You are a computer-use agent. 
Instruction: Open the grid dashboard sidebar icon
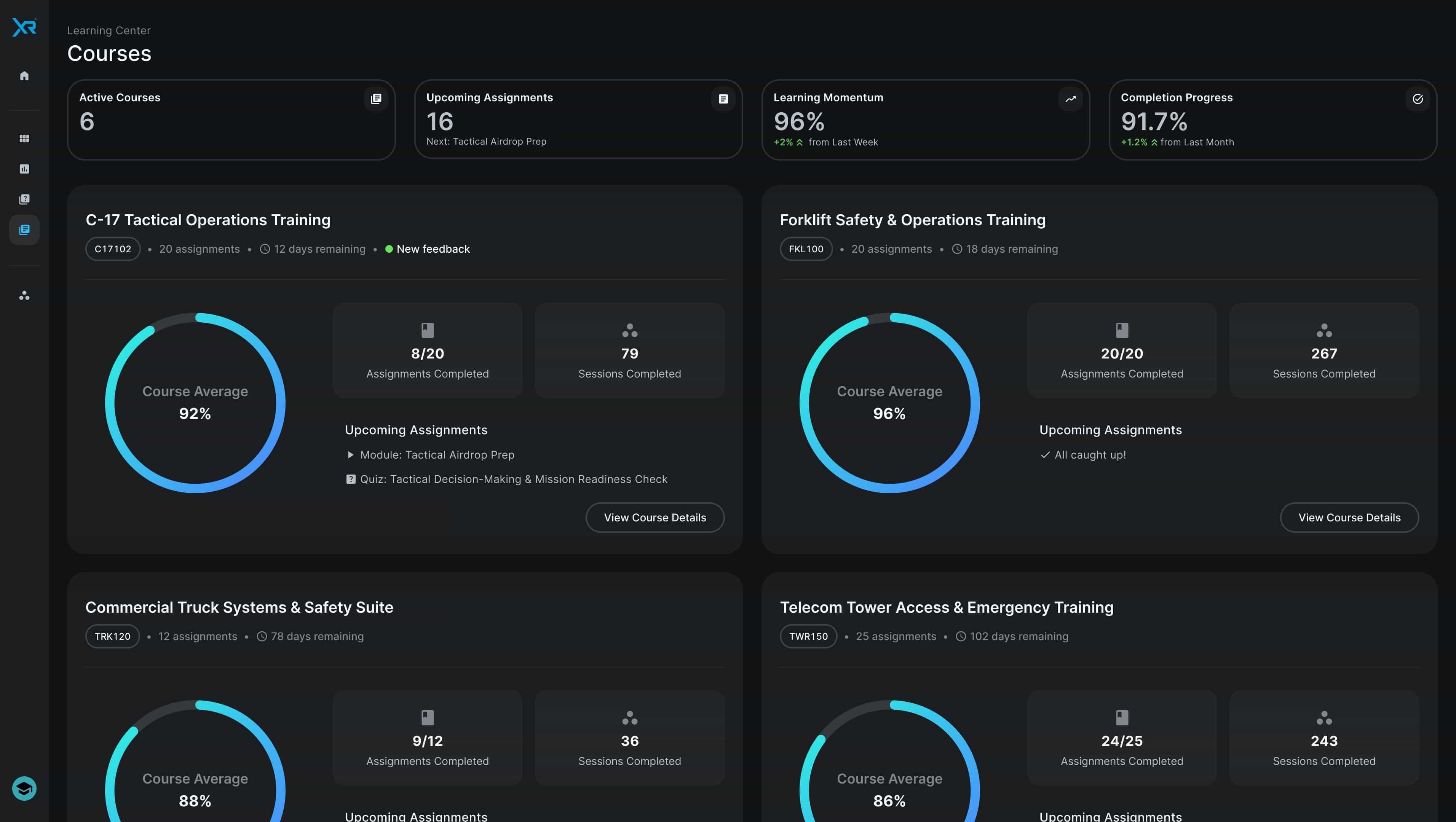click(24, 139)
